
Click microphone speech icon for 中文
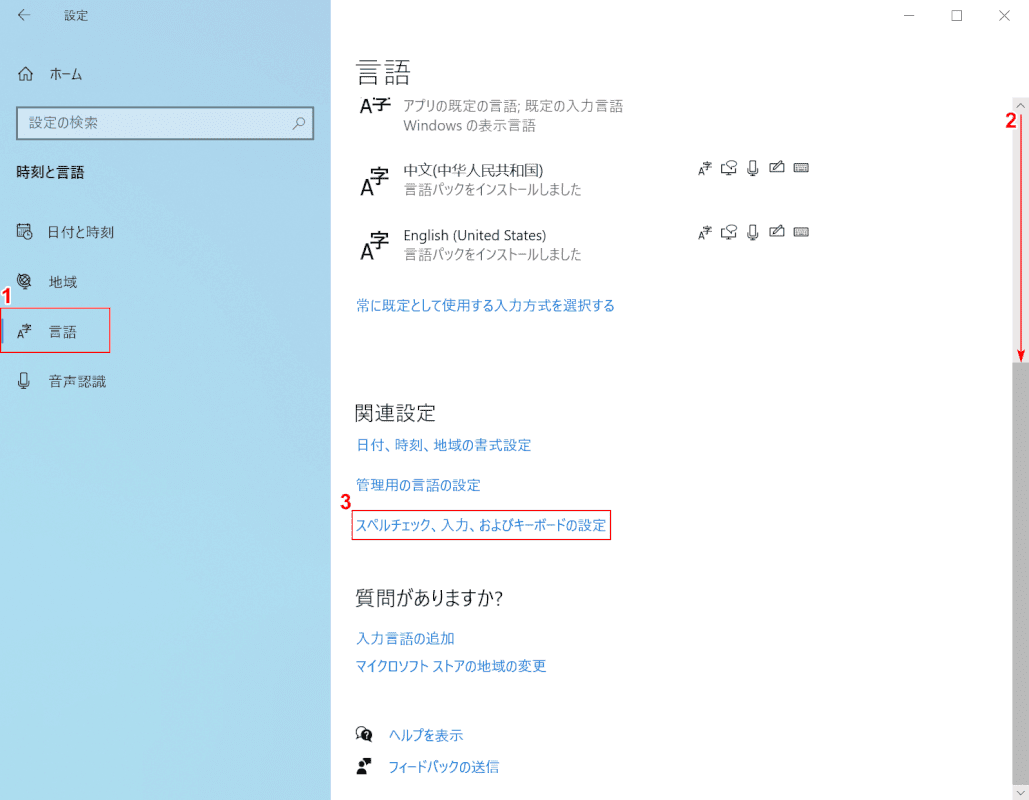[x=753, y=168]
